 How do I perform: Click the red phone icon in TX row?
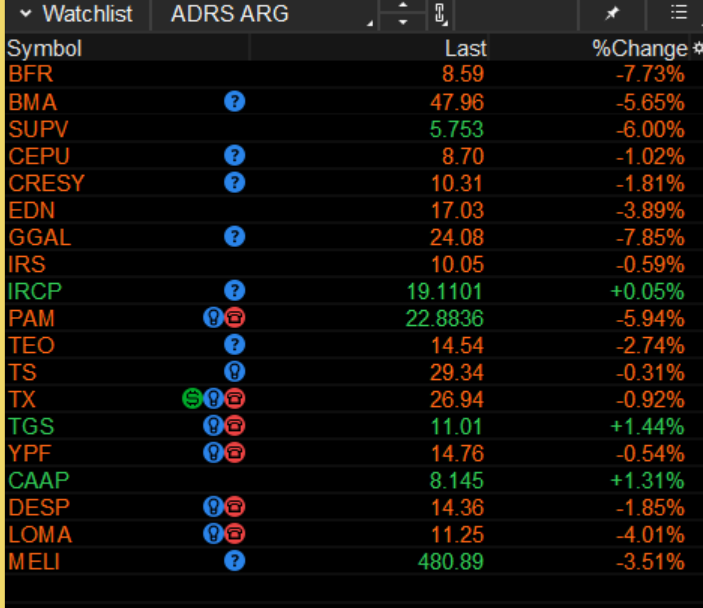(234, 399)
